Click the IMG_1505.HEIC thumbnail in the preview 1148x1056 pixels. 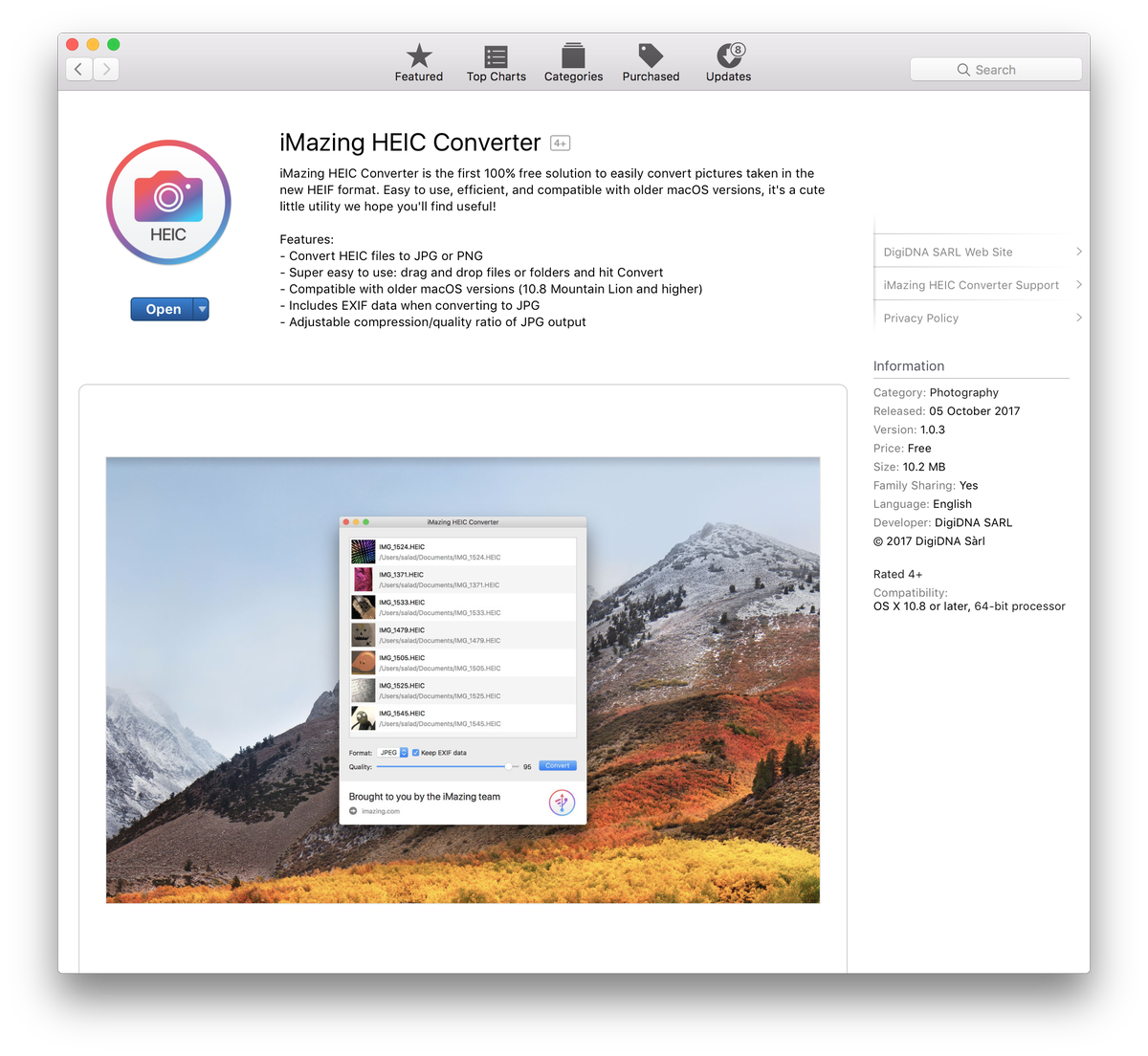click(363, 663)
